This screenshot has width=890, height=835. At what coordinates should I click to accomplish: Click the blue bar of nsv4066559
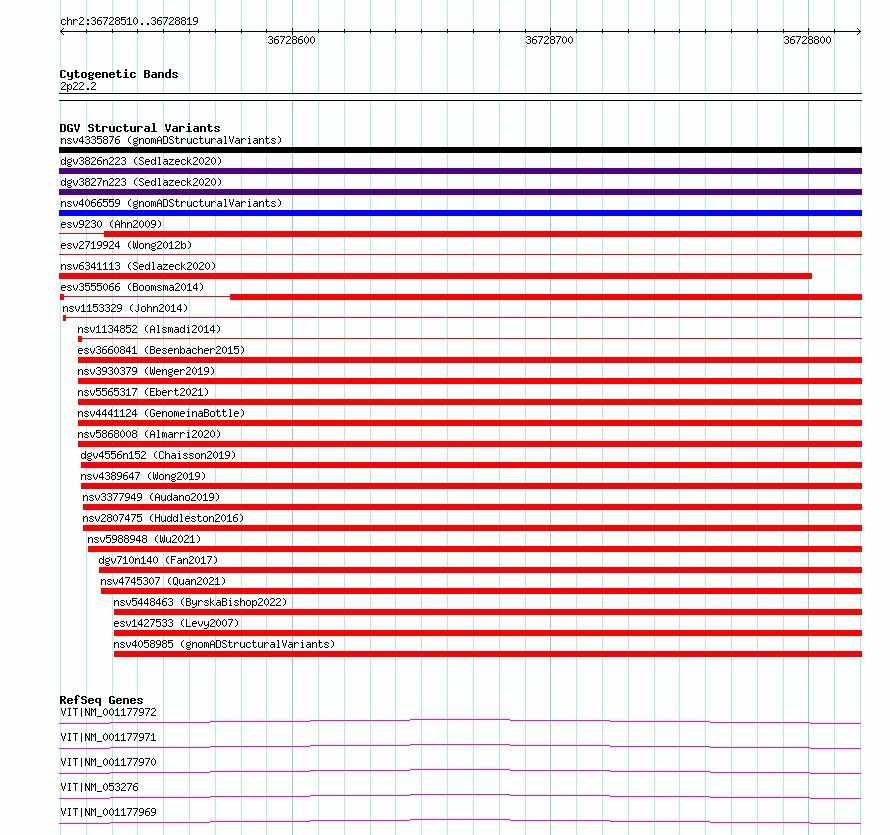coord(460,213)
